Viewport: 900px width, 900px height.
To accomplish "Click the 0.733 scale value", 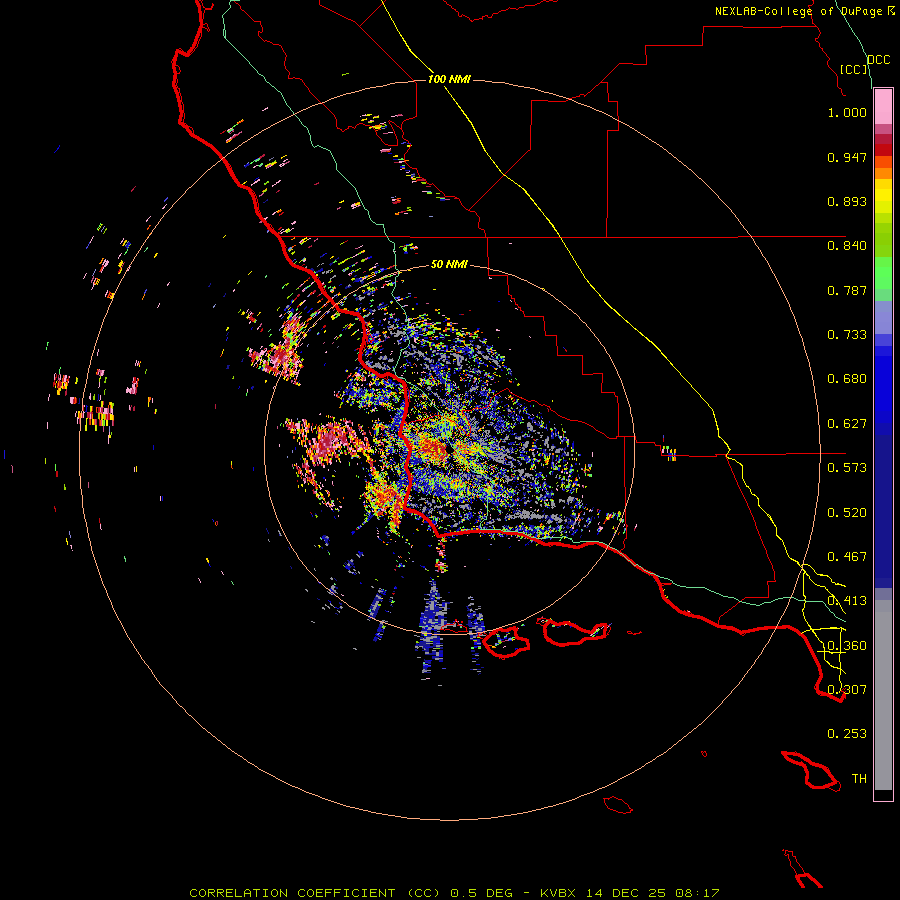I will coord(847,335).
